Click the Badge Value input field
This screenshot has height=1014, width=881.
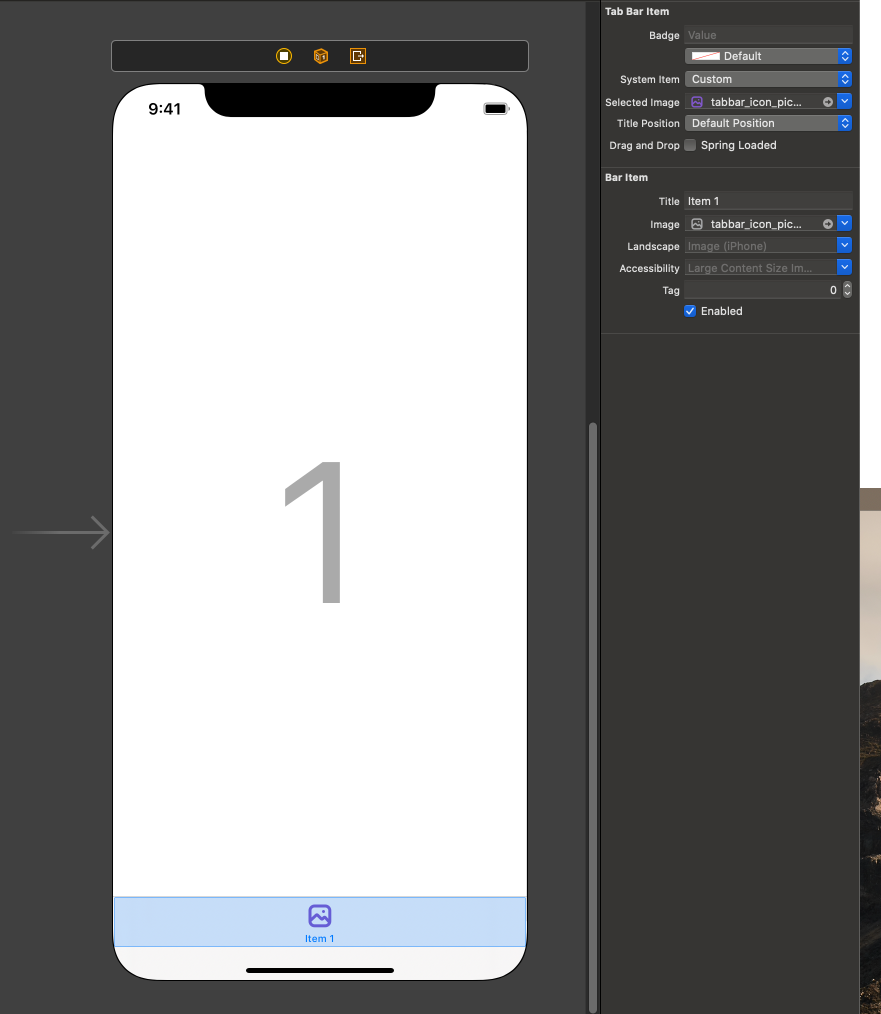tap(768, 35)
